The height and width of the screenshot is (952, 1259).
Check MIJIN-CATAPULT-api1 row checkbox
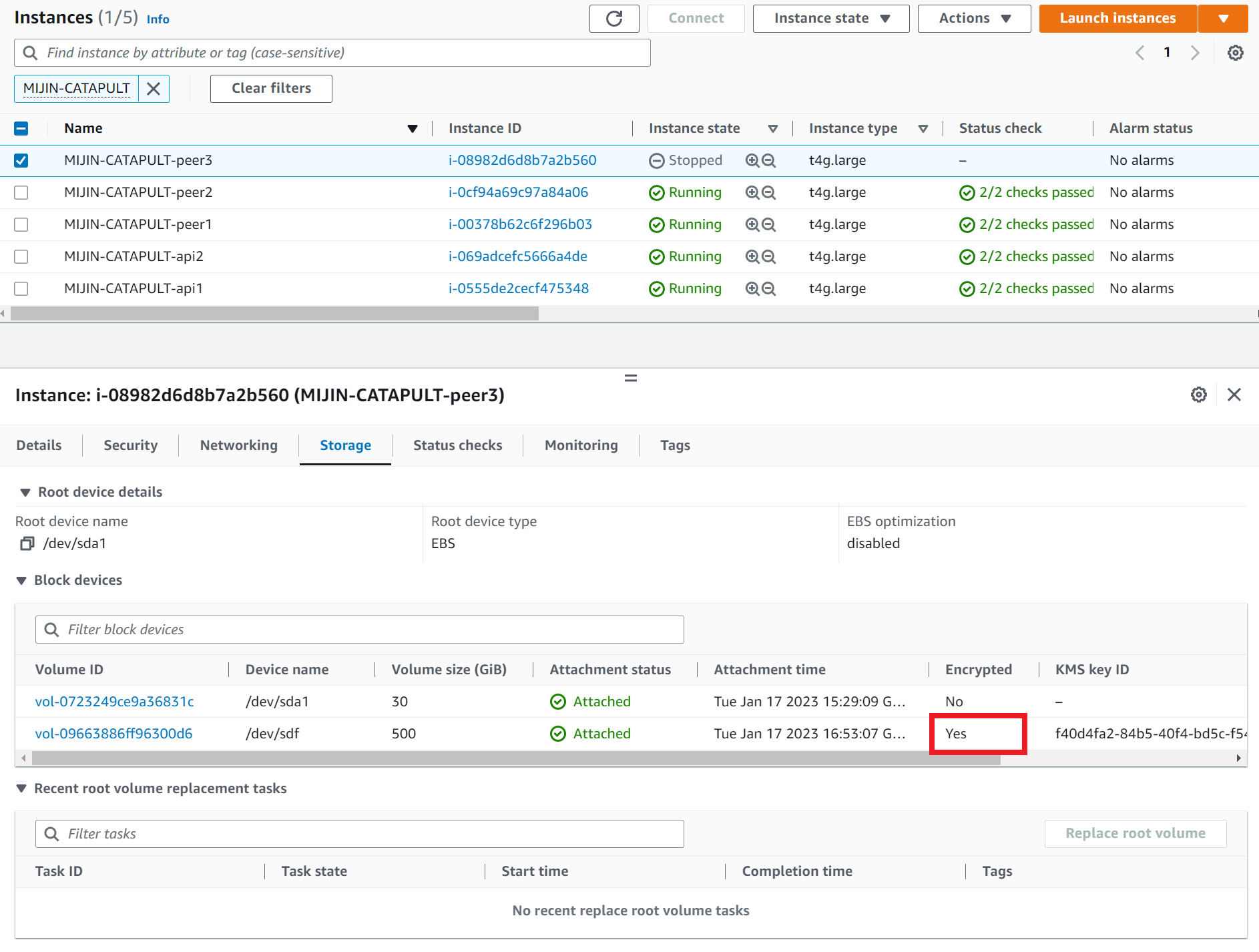point(21,288)
